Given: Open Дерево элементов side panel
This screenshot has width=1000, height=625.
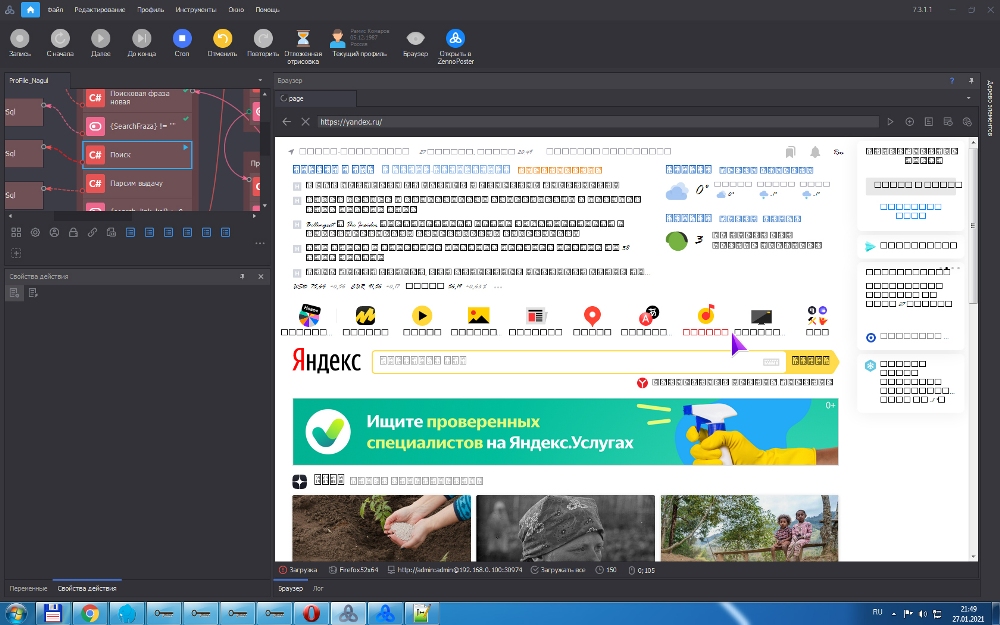Looking at the screenshot, I should click(990, 108).
